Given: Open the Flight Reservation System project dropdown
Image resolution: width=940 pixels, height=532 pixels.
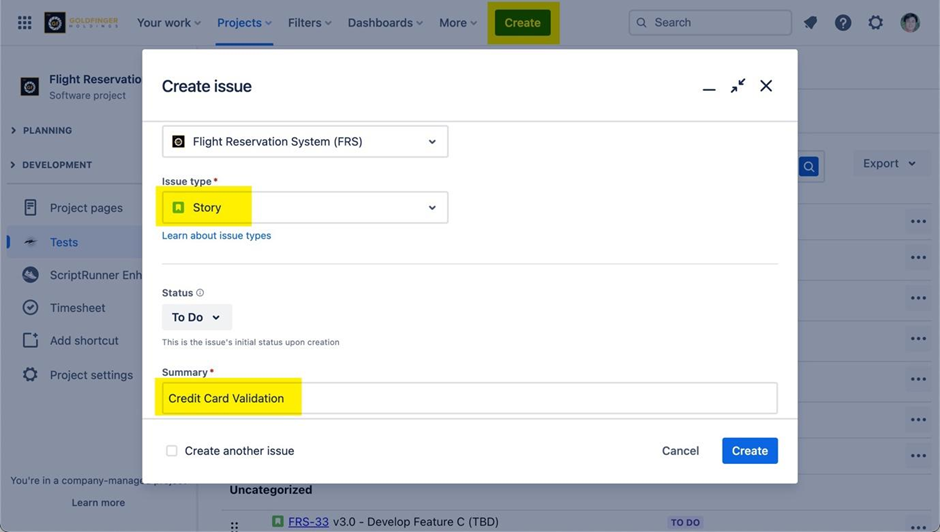Looking at the screenshot, I should 305,142.
